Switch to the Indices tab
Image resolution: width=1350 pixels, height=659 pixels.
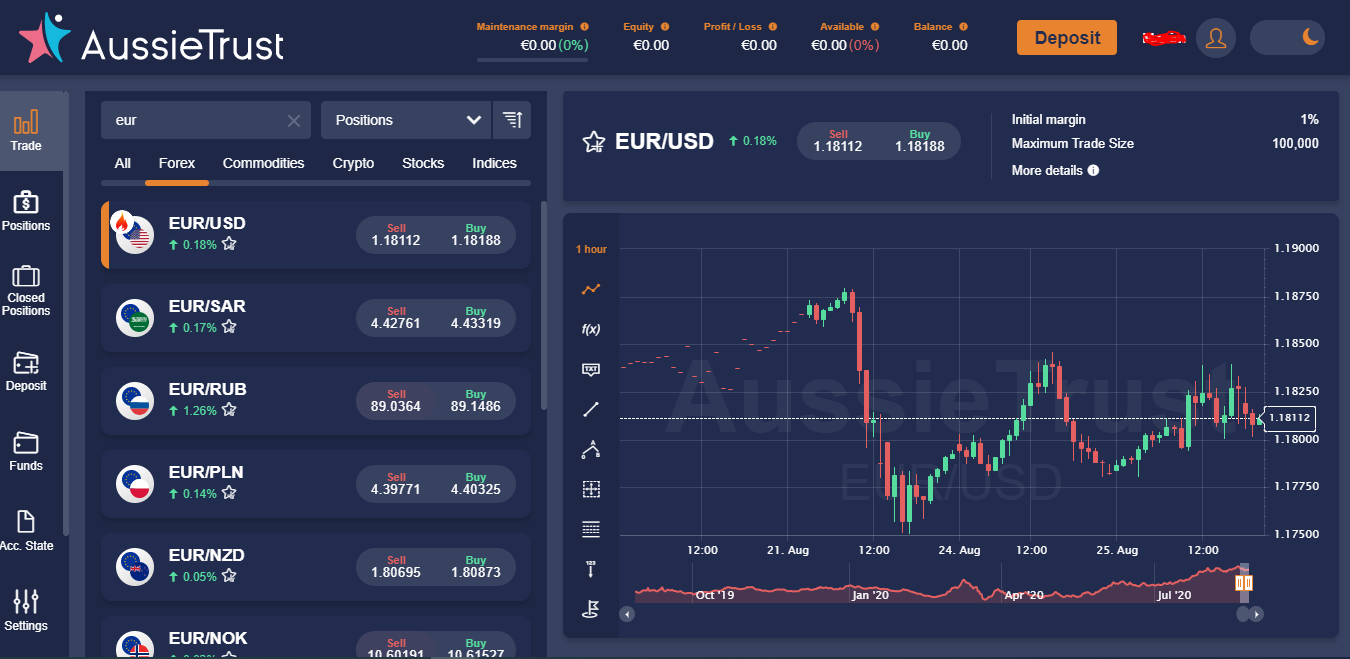[495, 163]
